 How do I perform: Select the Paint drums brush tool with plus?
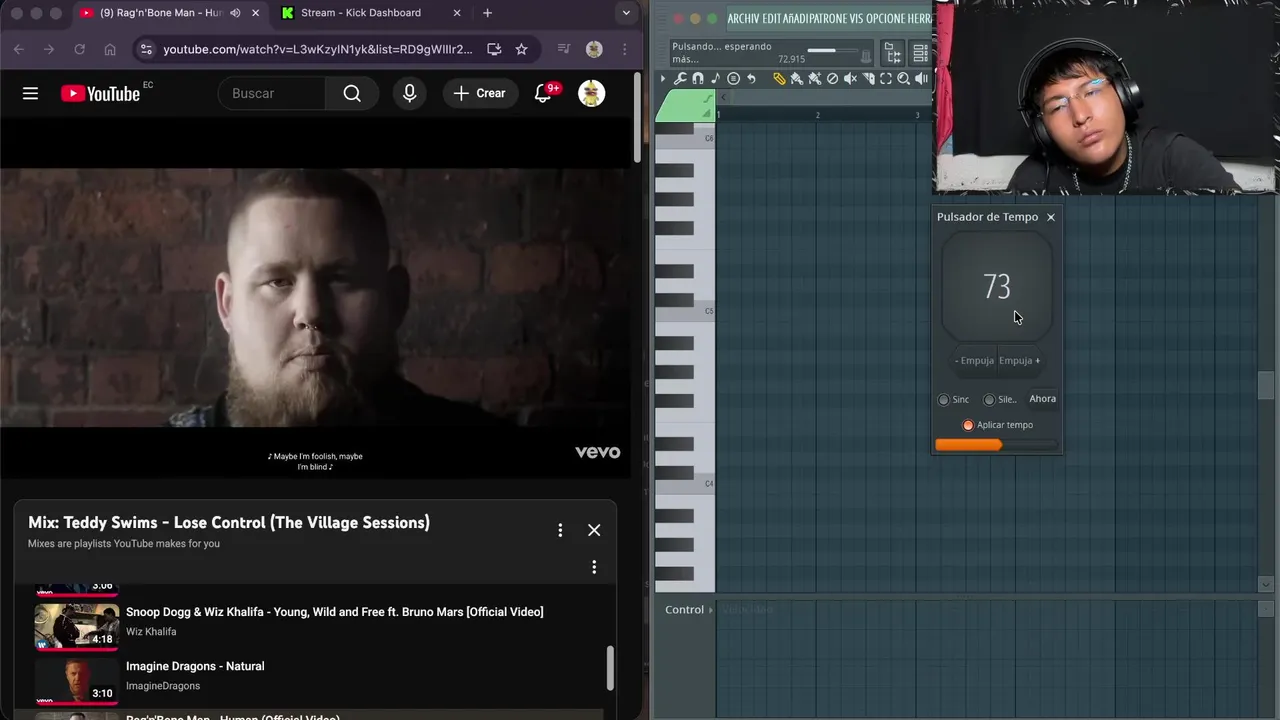[815, 78]
